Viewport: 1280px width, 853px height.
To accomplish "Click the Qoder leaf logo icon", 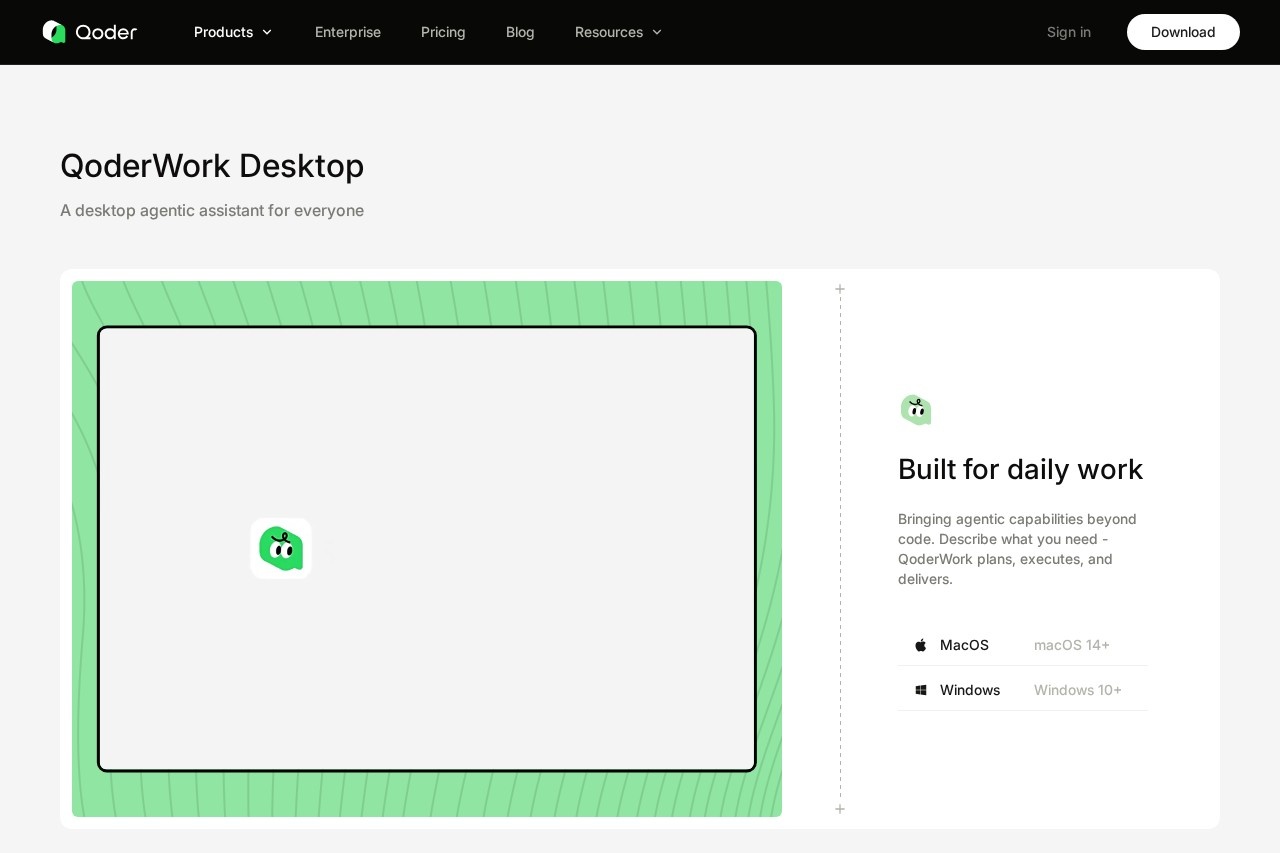I will click(x=54, y=32).
